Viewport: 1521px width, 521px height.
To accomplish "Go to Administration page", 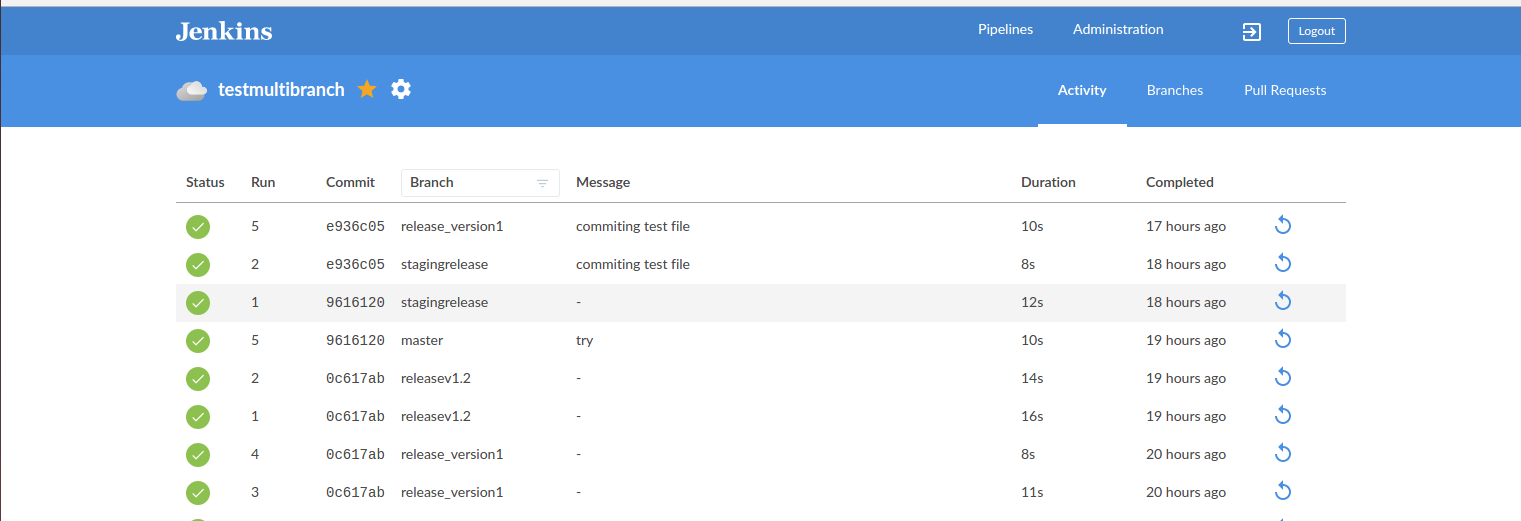I will point(1117,30).
